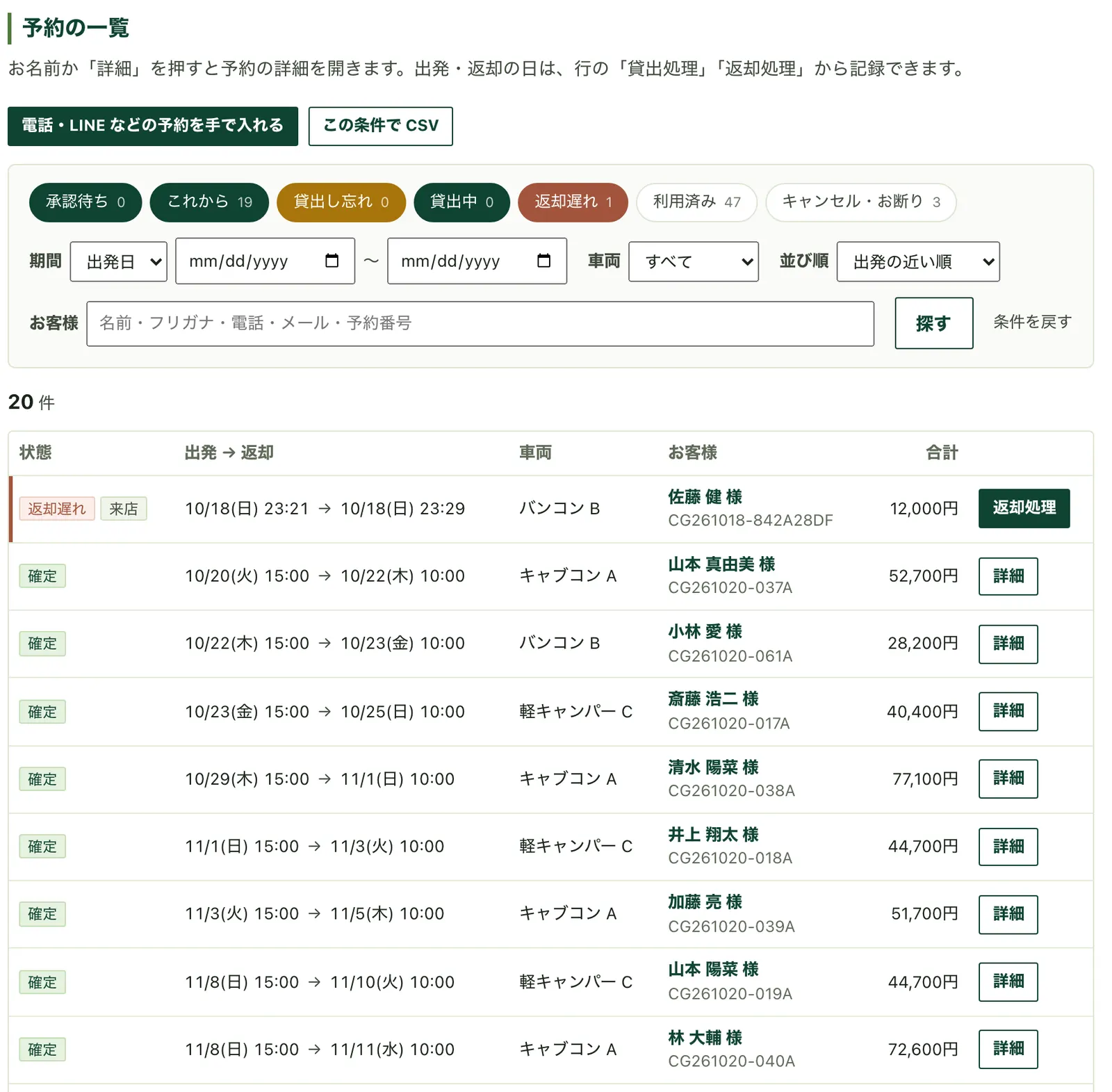Open 詳細 for 斎藤 浩二 reservation
Image resolution: width=1112 pixels, height=1092 pixels.
[1008, 711]
